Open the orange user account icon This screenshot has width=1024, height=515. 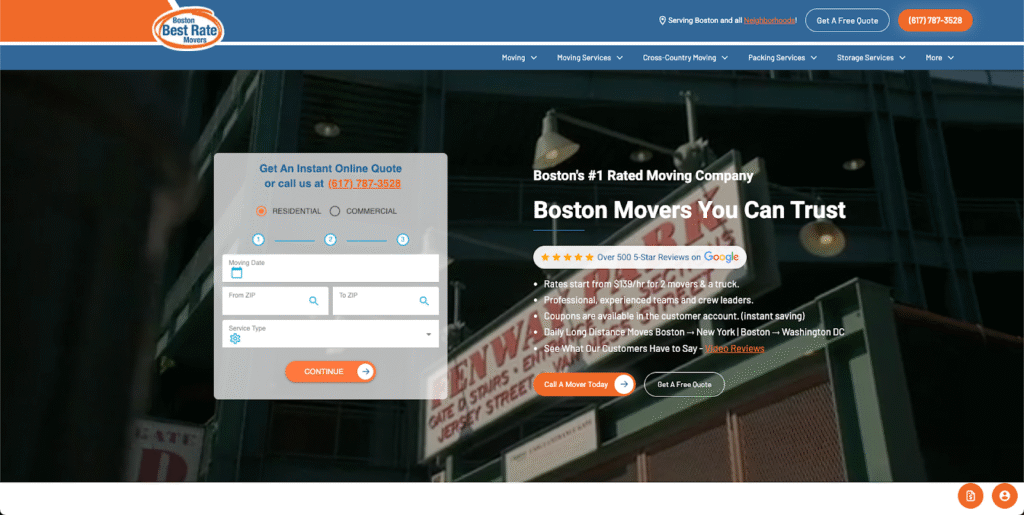pos(1004,495)
